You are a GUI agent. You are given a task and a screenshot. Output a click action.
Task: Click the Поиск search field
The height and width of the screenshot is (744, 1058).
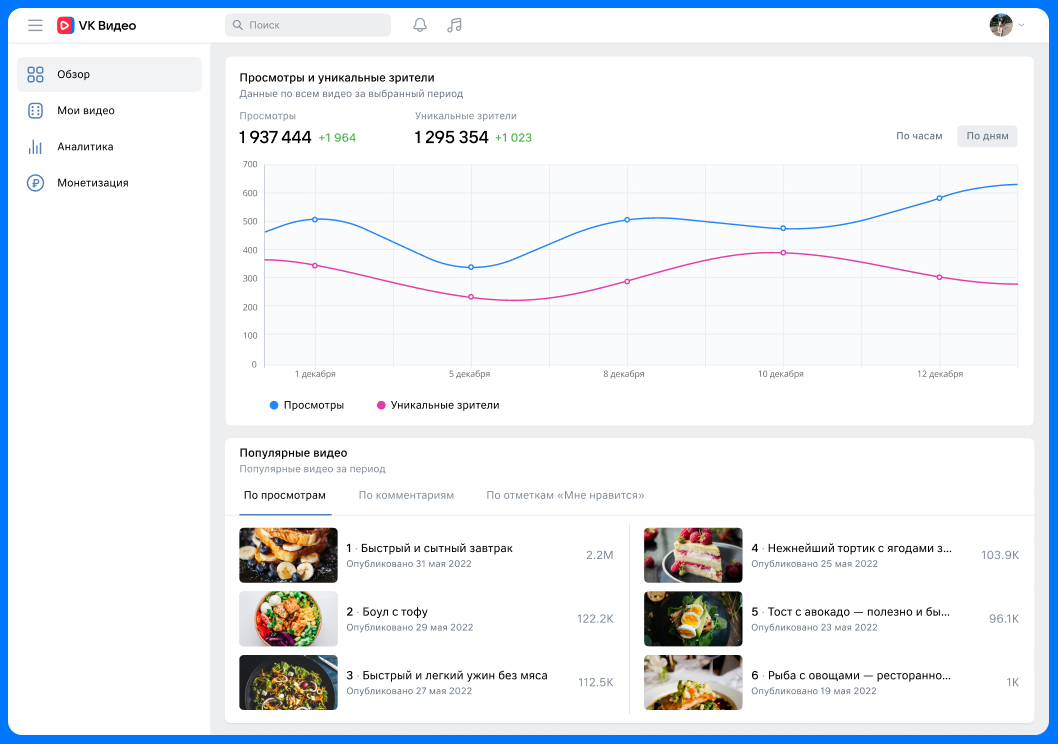pyautogui.click(x=308, y=25)
